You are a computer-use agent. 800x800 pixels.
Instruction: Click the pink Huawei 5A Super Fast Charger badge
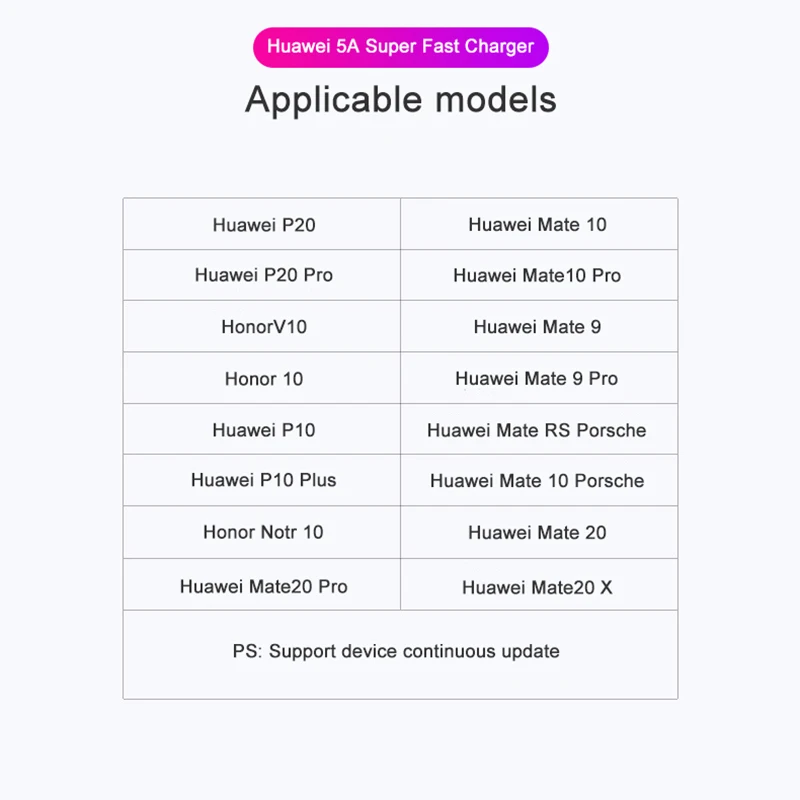click(x=400, y=47)
